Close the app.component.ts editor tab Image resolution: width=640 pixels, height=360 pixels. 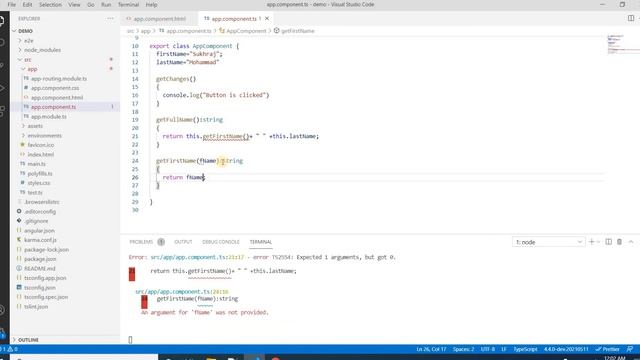[x=267, y=18]
